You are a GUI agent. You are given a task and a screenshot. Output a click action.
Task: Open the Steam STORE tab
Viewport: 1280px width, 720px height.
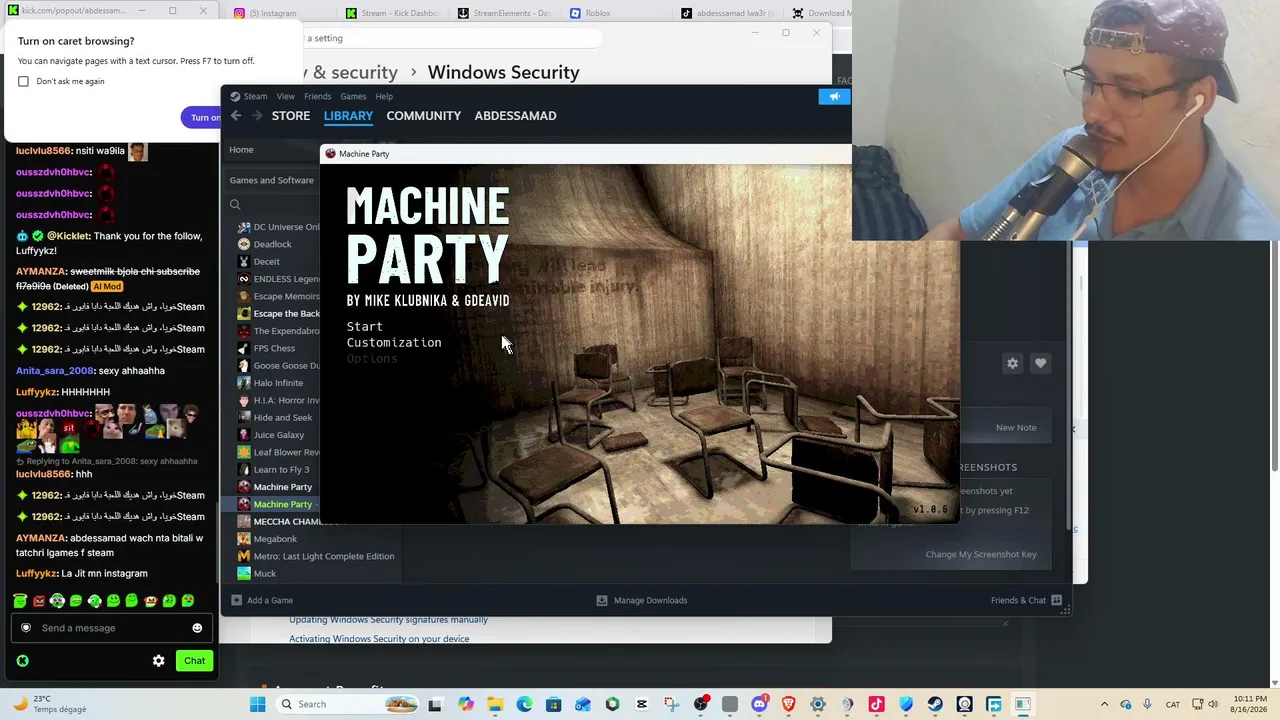[x=291, y=116]
